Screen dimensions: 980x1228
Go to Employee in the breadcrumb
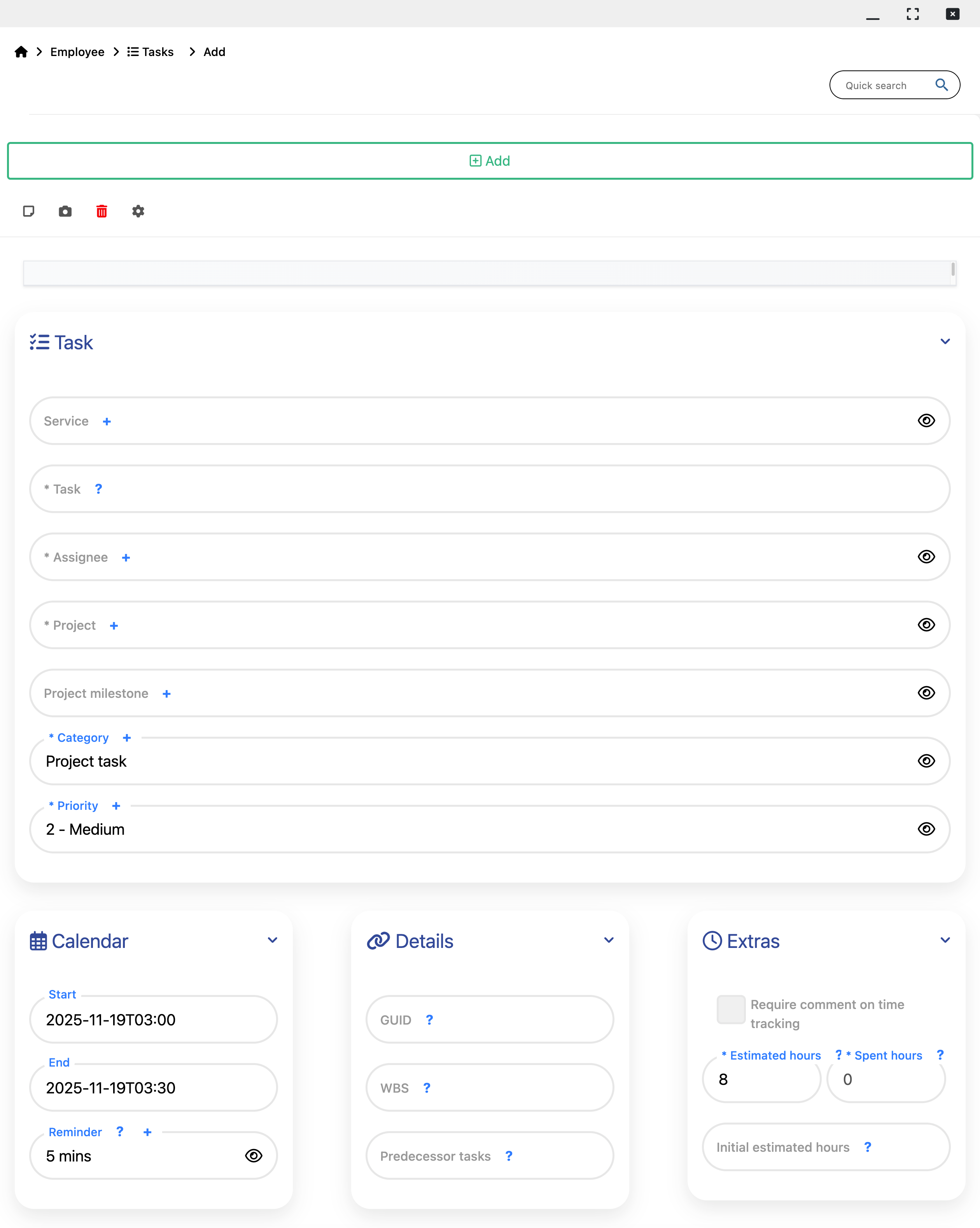point(77,52)
